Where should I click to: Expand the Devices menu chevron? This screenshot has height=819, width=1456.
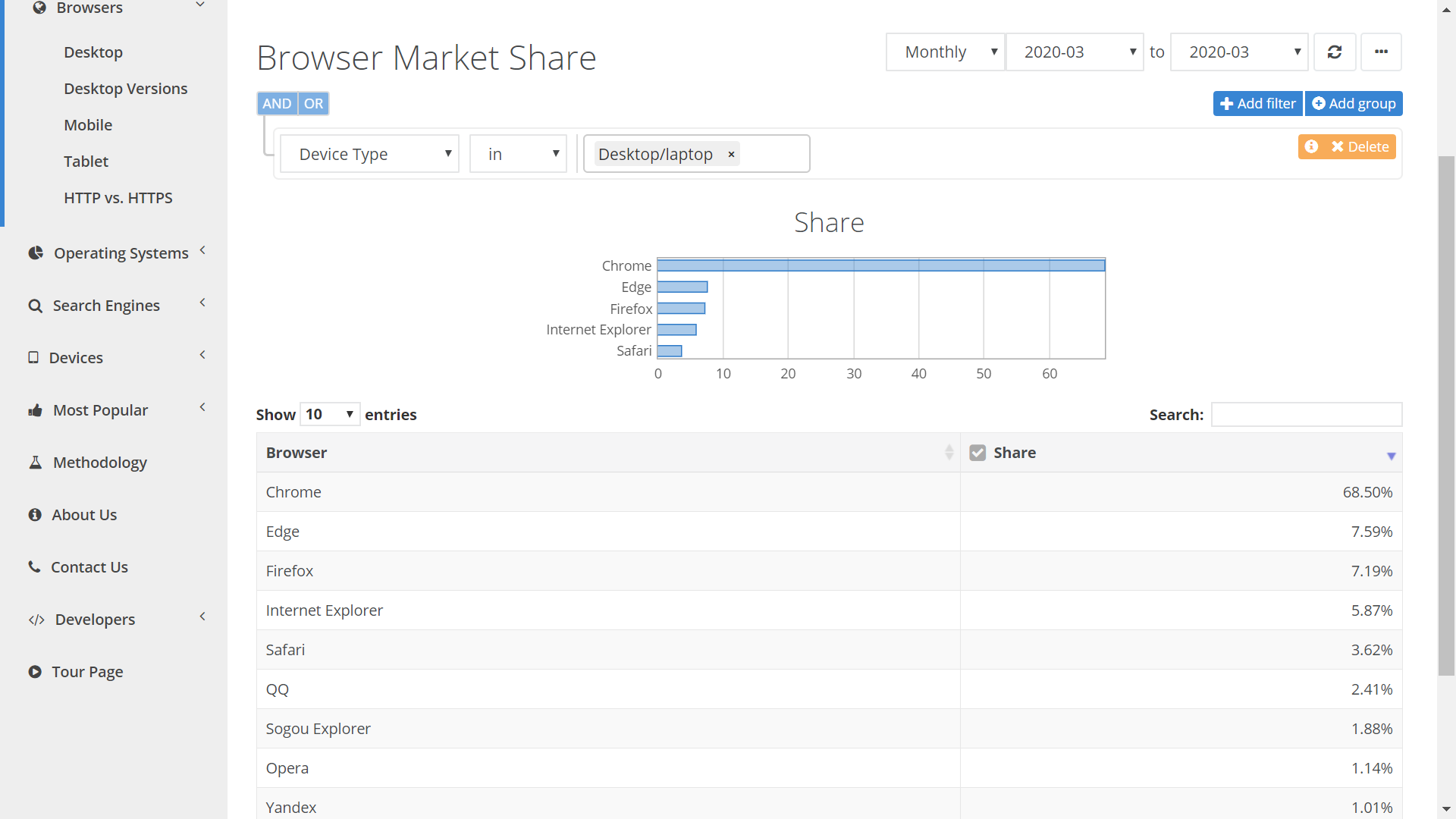(x=202, y=355)
